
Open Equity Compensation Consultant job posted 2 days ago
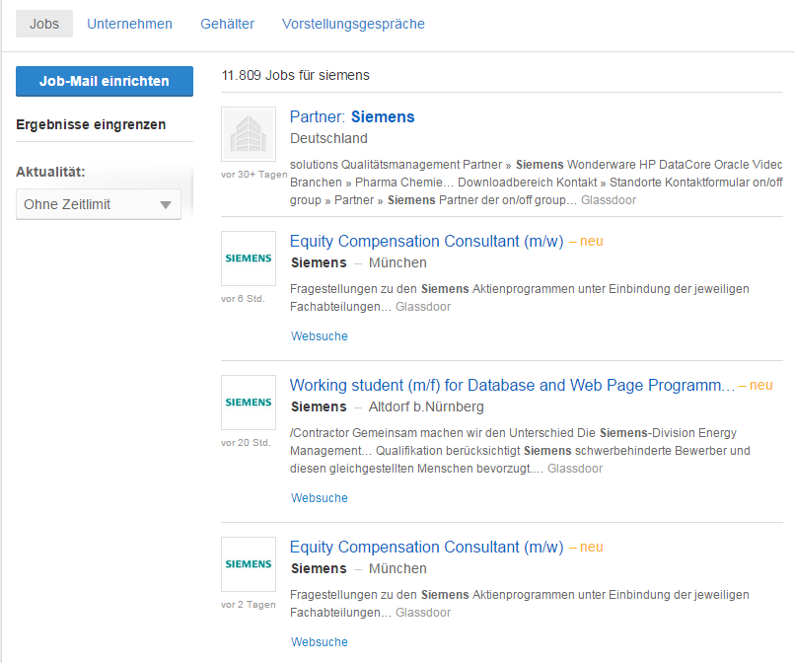pos(426,547)
